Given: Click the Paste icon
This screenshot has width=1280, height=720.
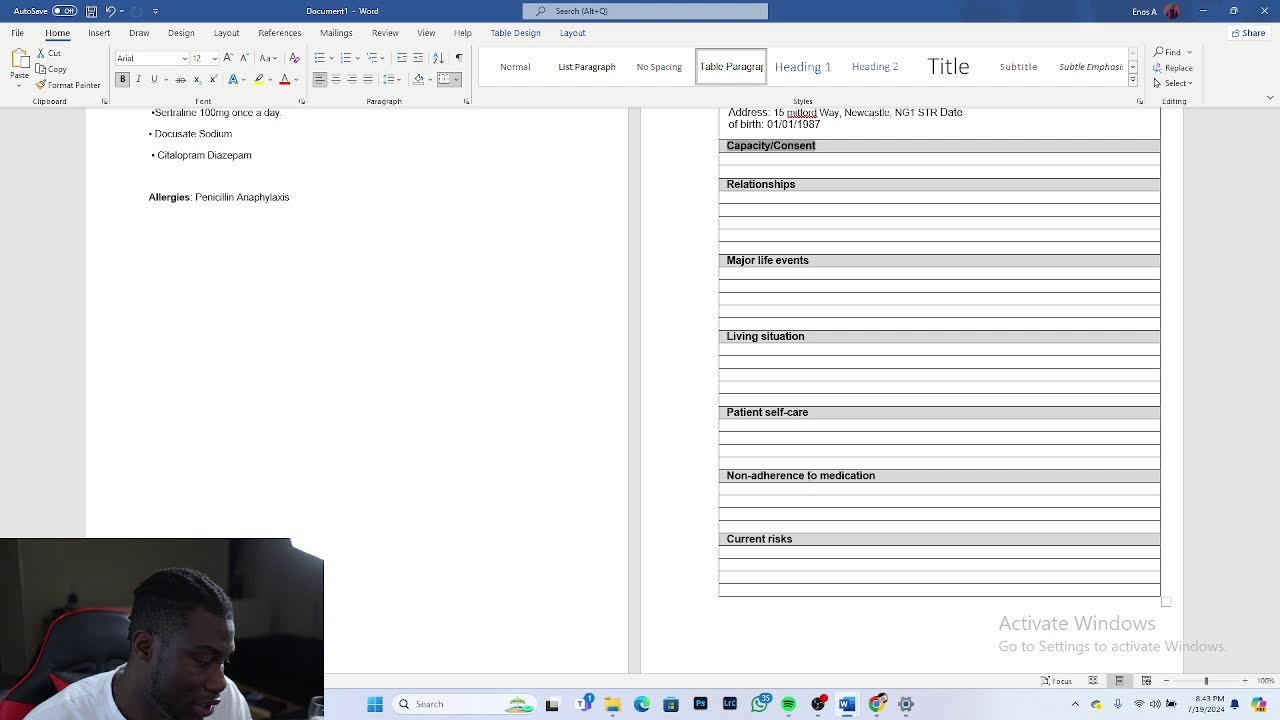Looking at the screenshot, I should pyautogui.click(x=18, y=60).
